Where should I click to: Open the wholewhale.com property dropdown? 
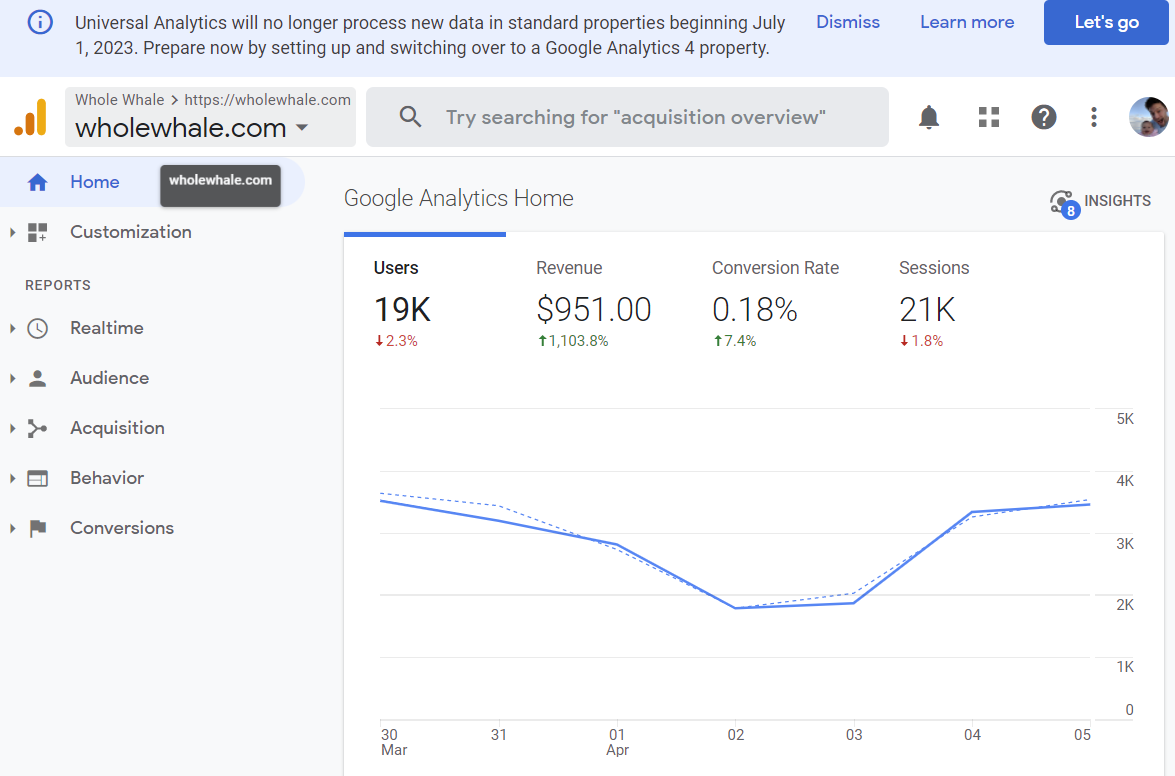(x=211, y=117)
